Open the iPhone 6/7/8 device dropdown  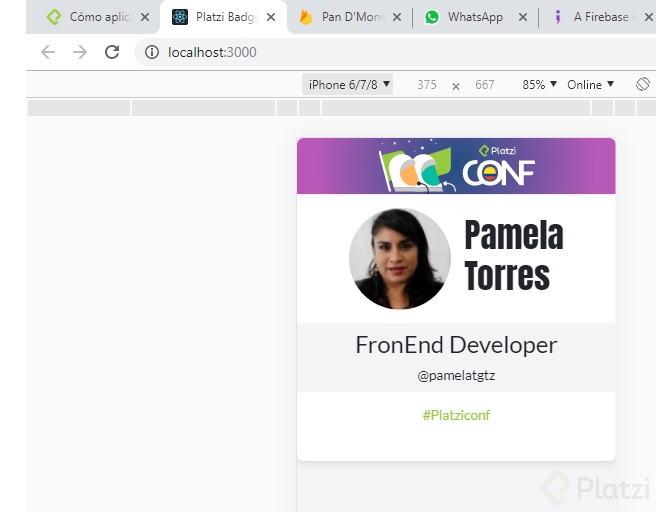[347, 84]
